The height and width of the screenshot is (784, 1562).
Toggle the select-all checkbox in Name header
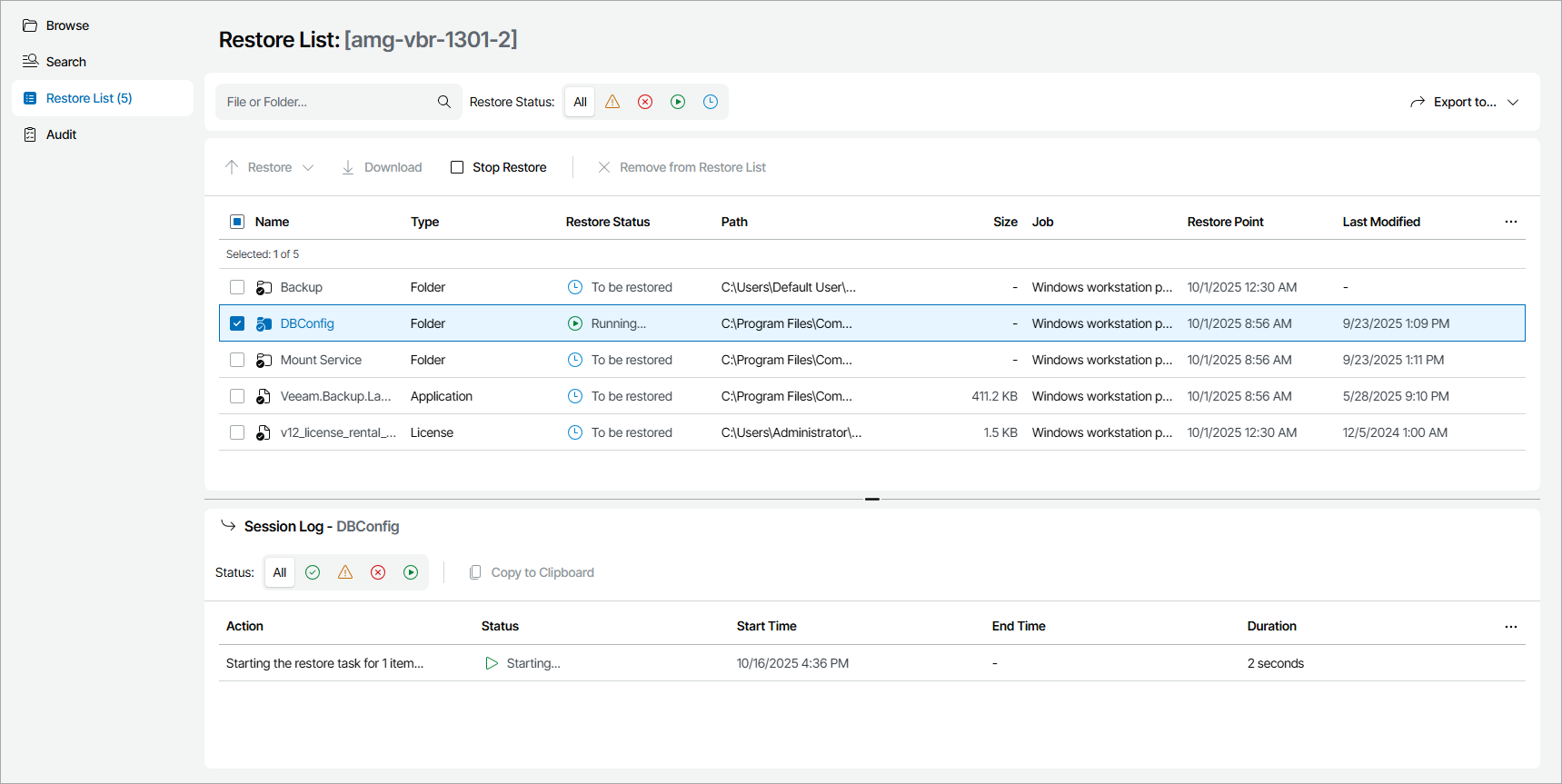click(x=237, y=222)
